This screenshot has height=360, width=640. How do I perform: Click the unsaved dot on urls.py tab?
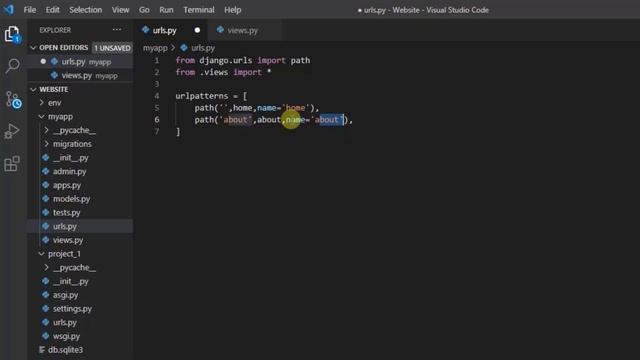pyautogui.click(x=197, y=30)
